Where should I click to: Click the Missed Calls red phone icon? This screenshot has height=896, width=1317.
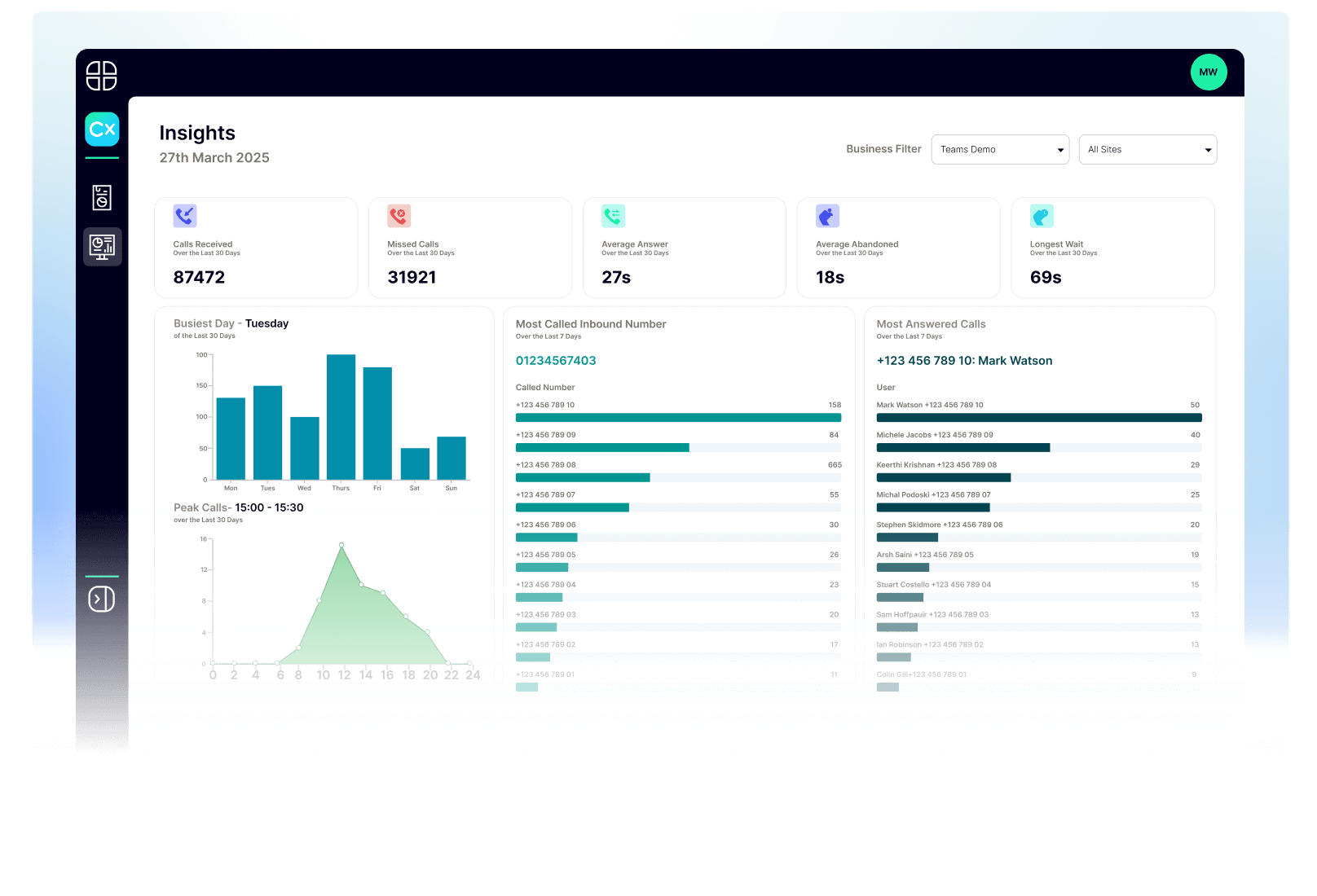pos(399,216)
